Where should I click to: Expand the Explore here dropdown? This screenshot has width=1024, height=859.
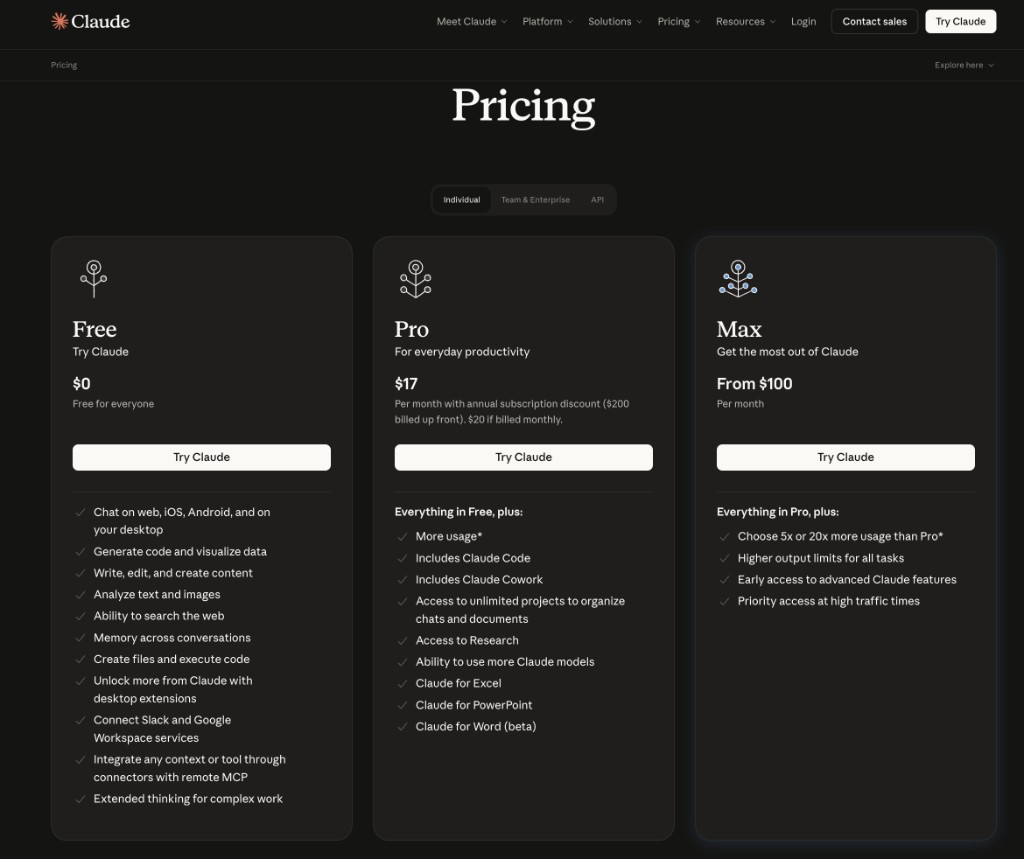(x=964, y=65)
